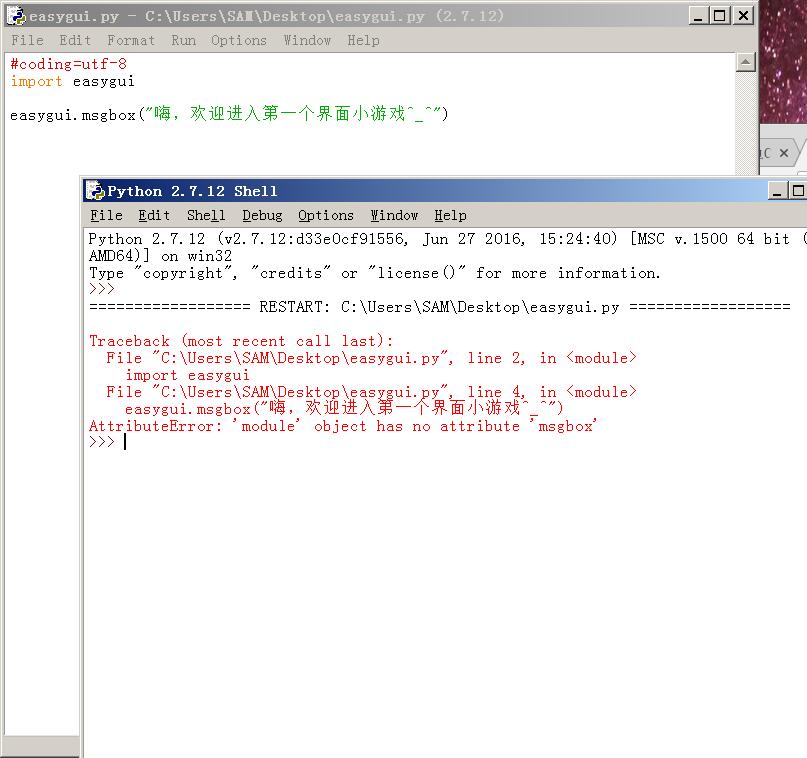Click the IDLE icon in the easygui.py title bar
Image resolution: width=807 pixels, height=758 pixels.
coord(16,16)
